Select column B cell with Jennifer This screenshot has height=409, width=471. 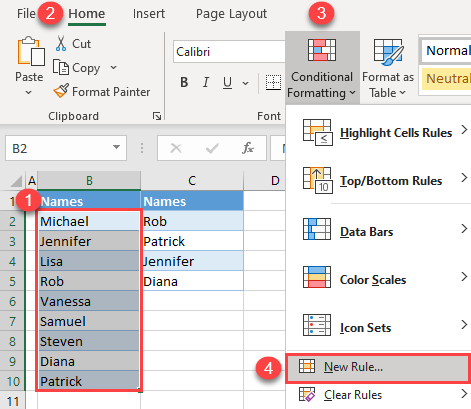coord(89,241)
